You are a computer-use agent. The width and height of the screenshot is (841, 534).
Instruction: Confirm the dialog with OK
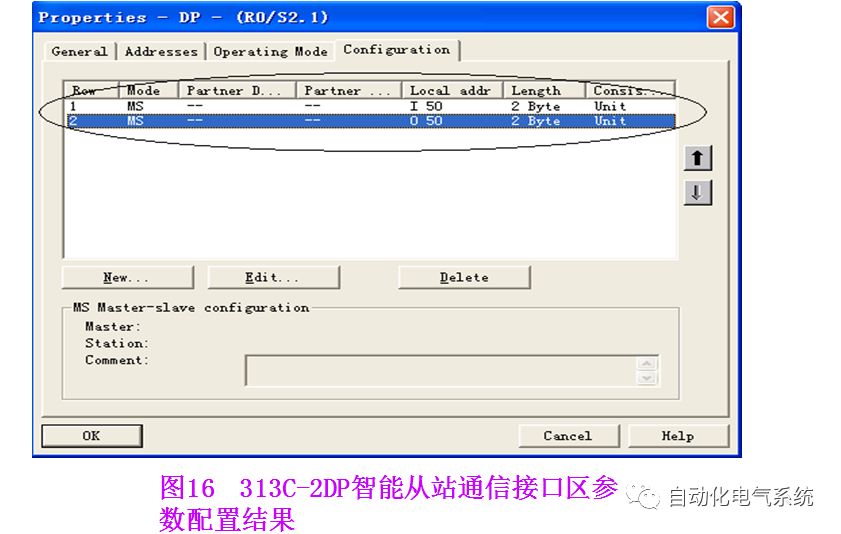point(92,436)
